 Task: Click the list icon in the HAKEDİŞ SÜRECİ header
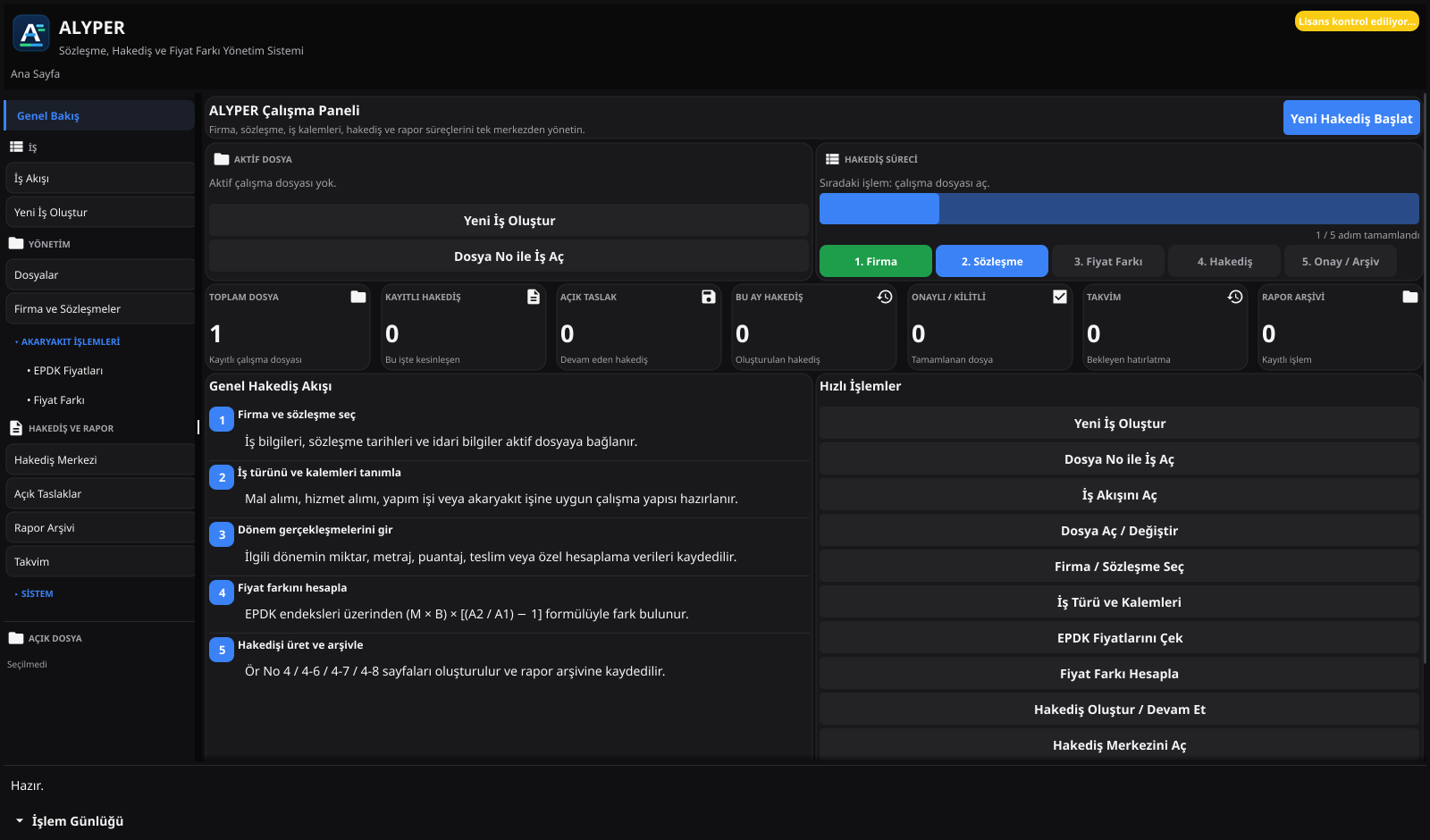point(832,159)
